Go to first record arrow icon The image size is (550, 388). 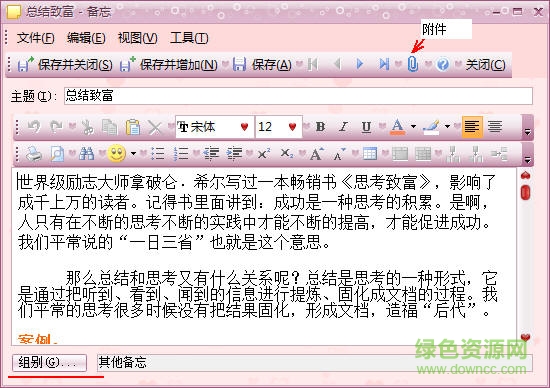coord(313,64)
